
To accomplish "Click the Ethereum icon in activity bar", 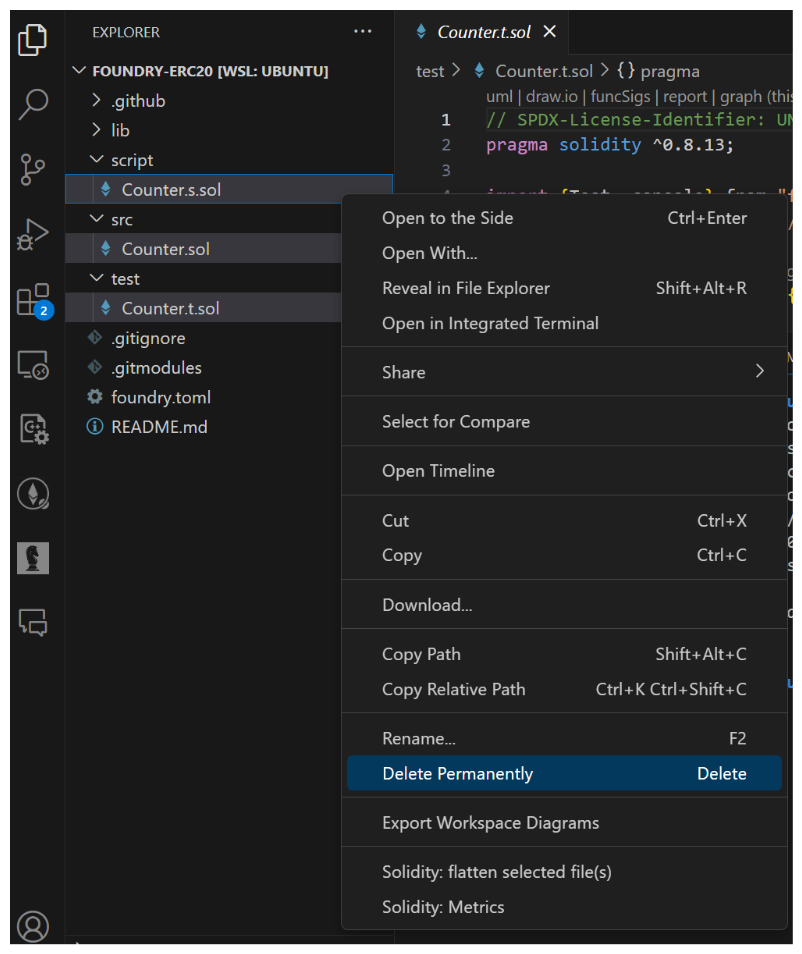I will pyautogui.click(x=33, y=493).
